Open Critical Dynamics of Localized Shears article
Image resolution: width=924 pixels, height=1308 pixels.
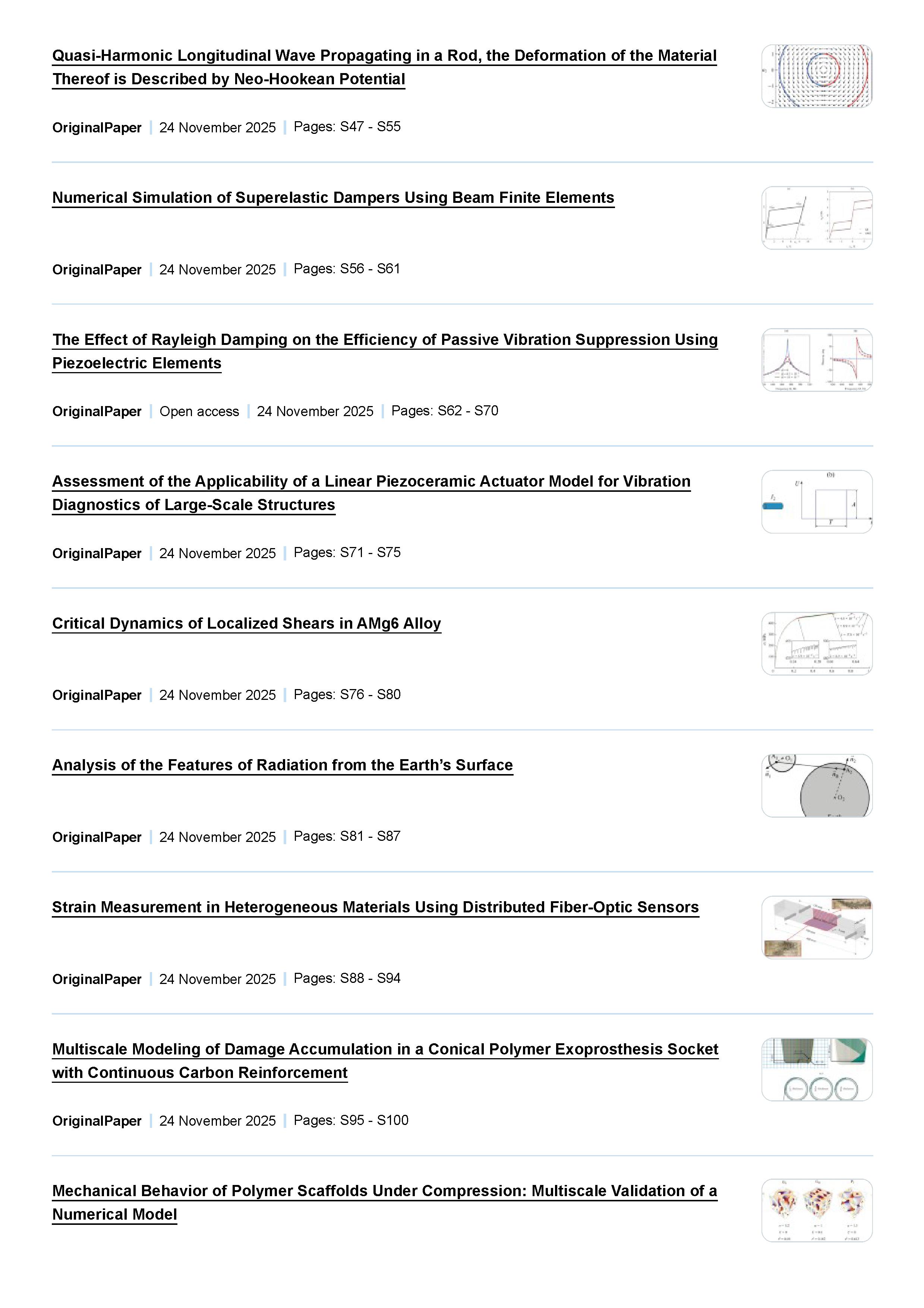(246, 623)
